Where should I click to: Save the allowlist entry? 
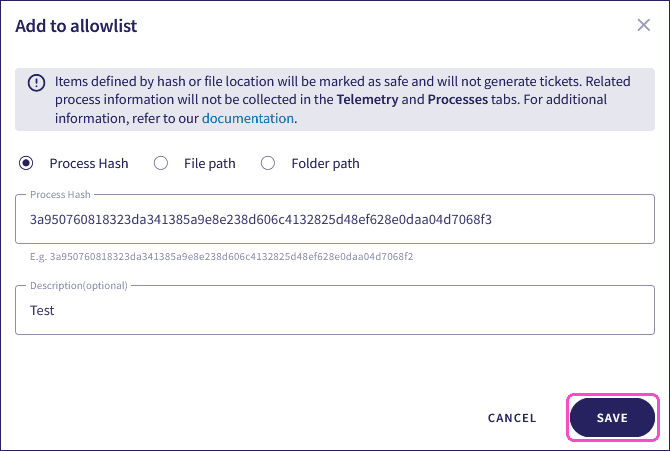612,417
